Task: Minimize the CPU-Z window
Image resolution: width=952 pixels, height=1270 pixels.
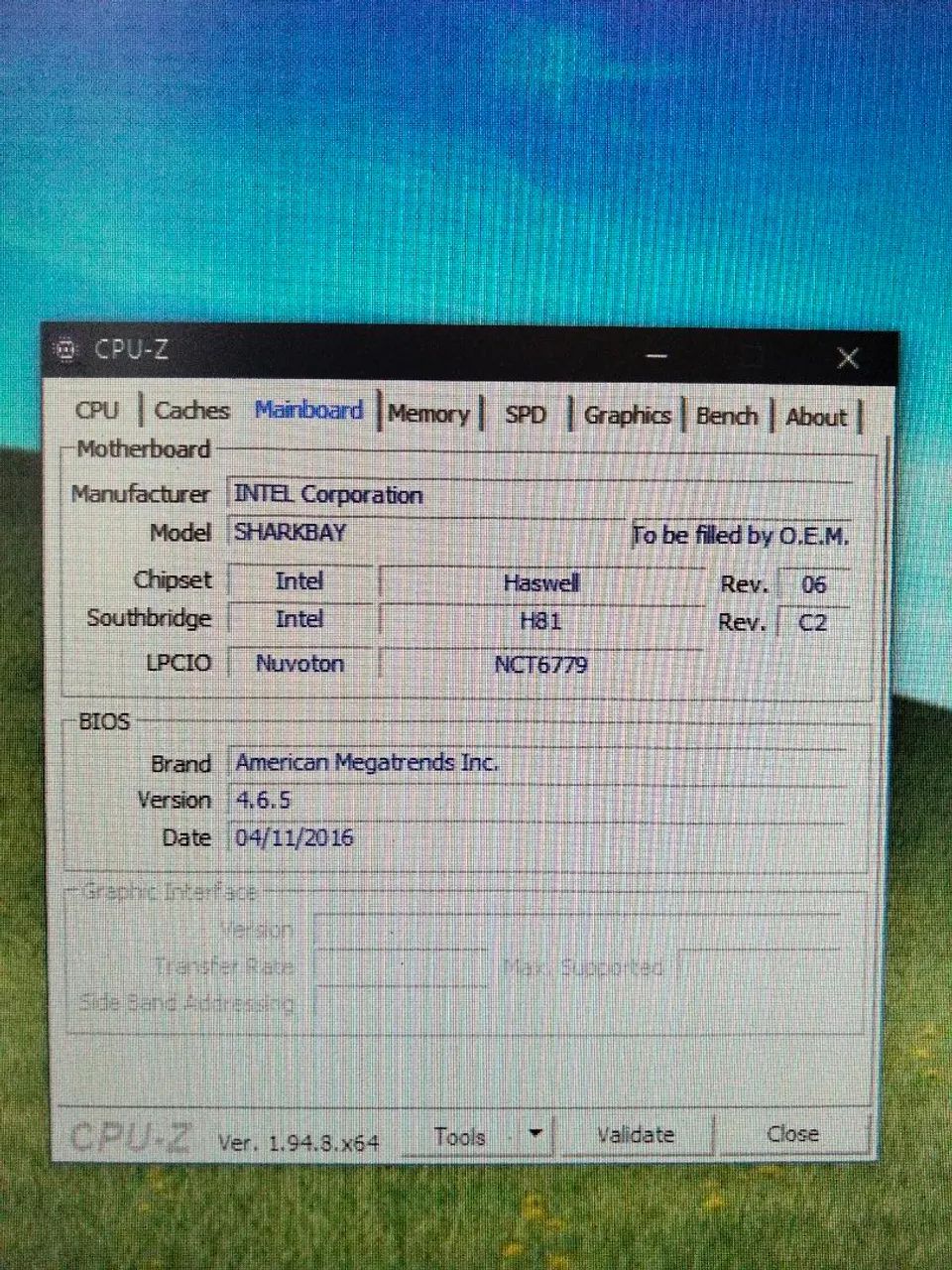Action: 654,355
